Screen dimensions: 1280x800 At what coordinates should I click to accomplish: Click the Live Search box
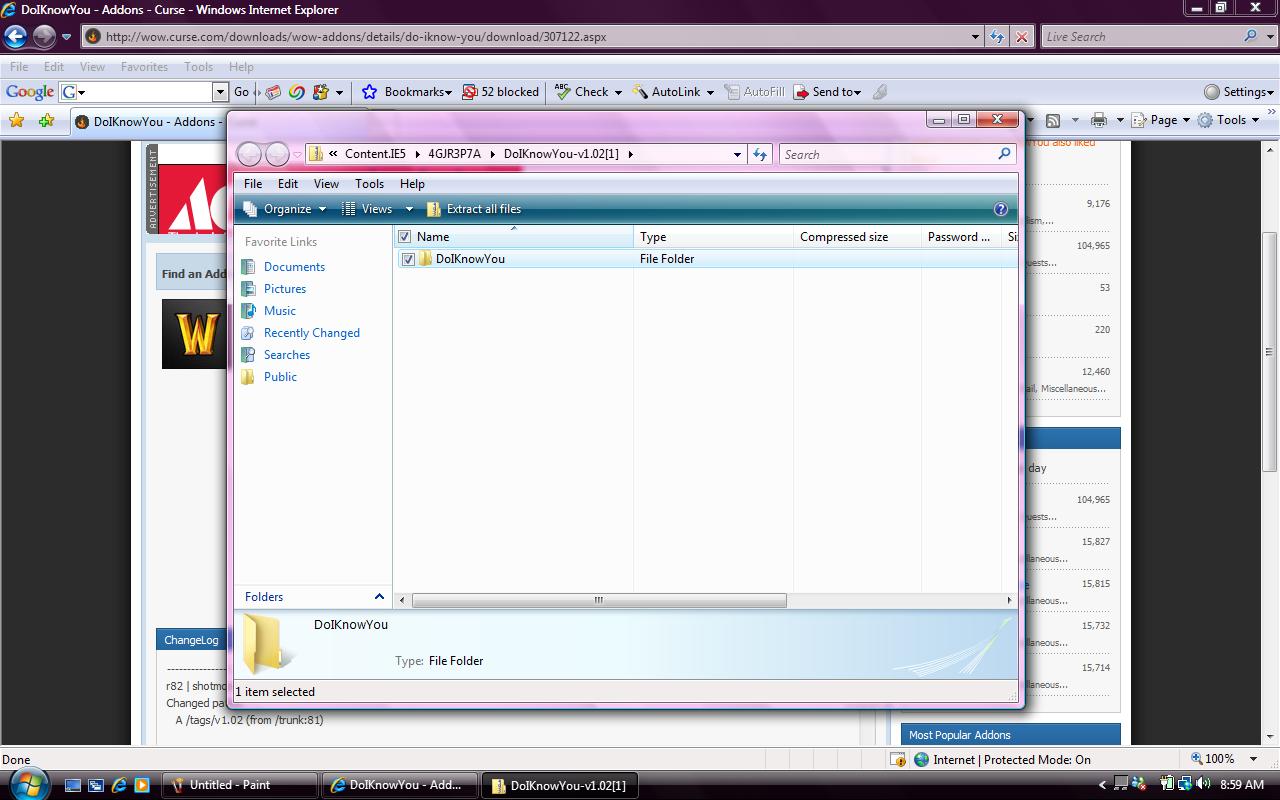tap(1141, 37)
